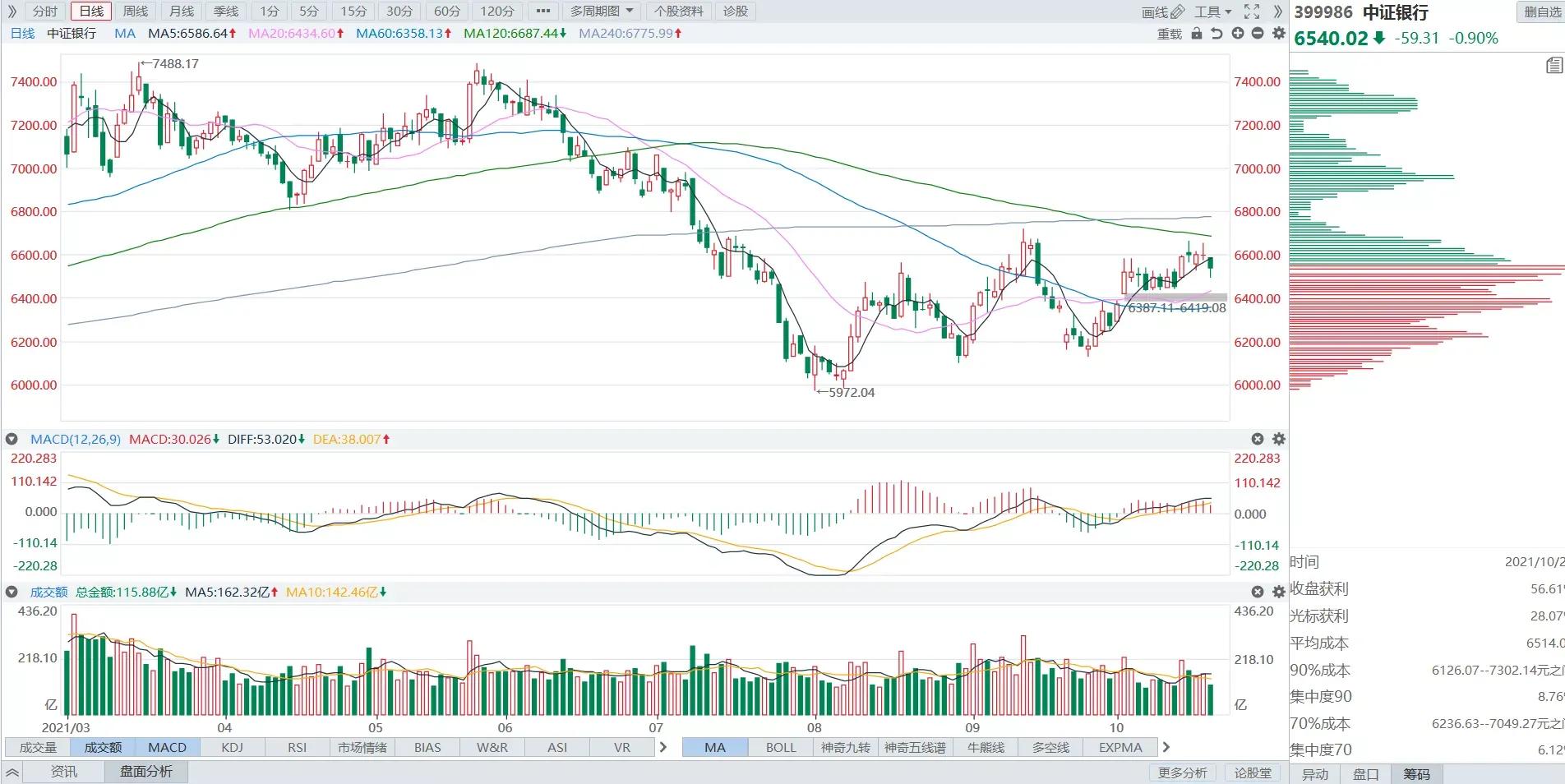Switch to 分时 intraday view
This screenshot has width=1565, height=784.
tap(45, 12)
